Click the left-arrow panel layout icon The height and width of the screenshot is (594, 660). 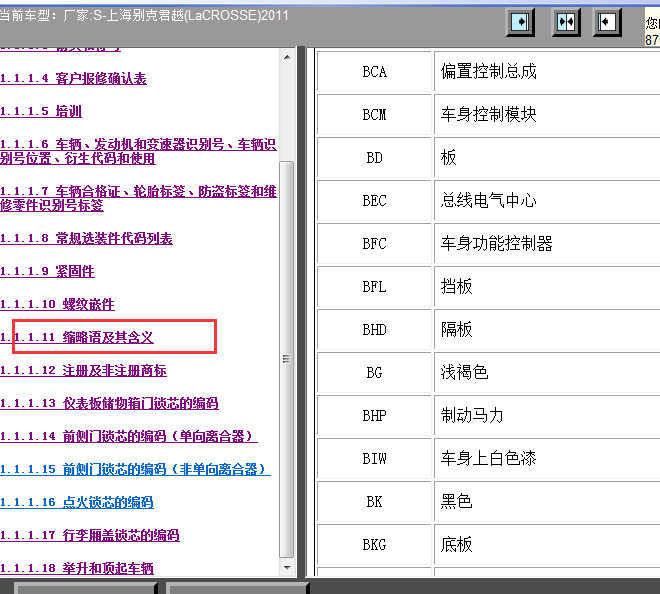607,22
